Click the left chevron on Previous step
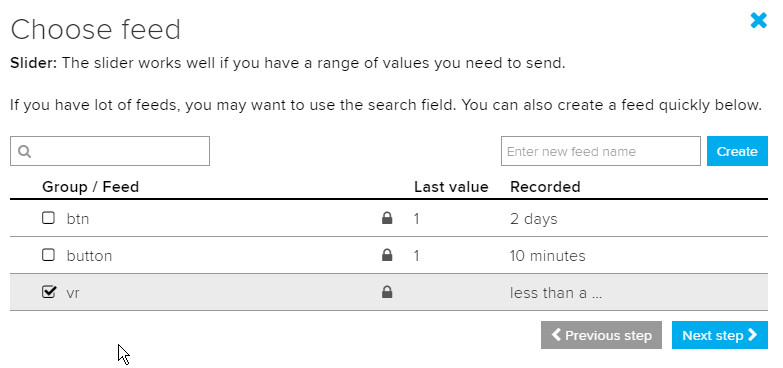The width and height of the screenshot is (783, 368). pos(556,335)
